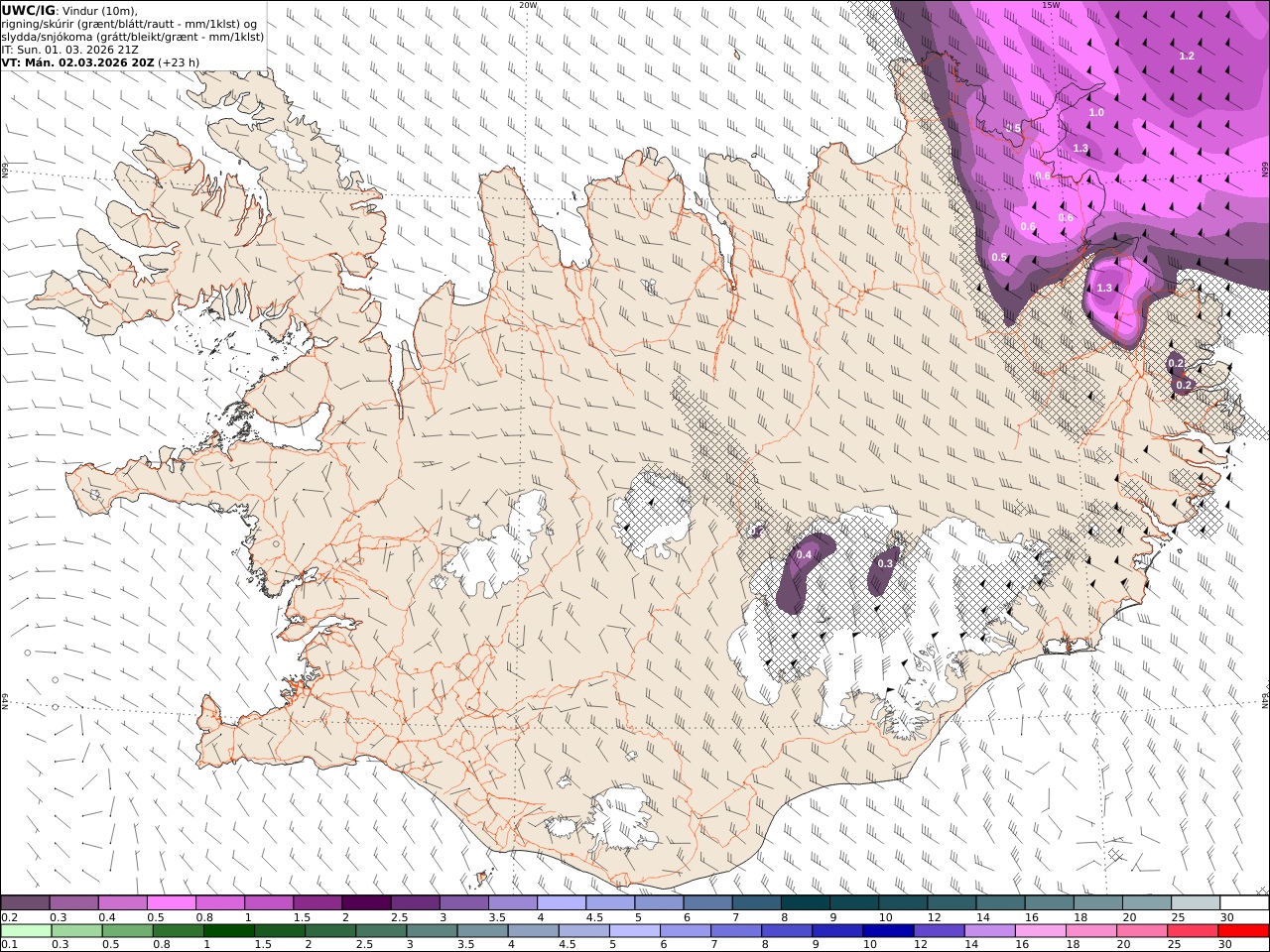Viewport: 1270px width, 952px height.
Task: Pick the top-row dark teal swatch labeled 8
Action: pos(805,903)
